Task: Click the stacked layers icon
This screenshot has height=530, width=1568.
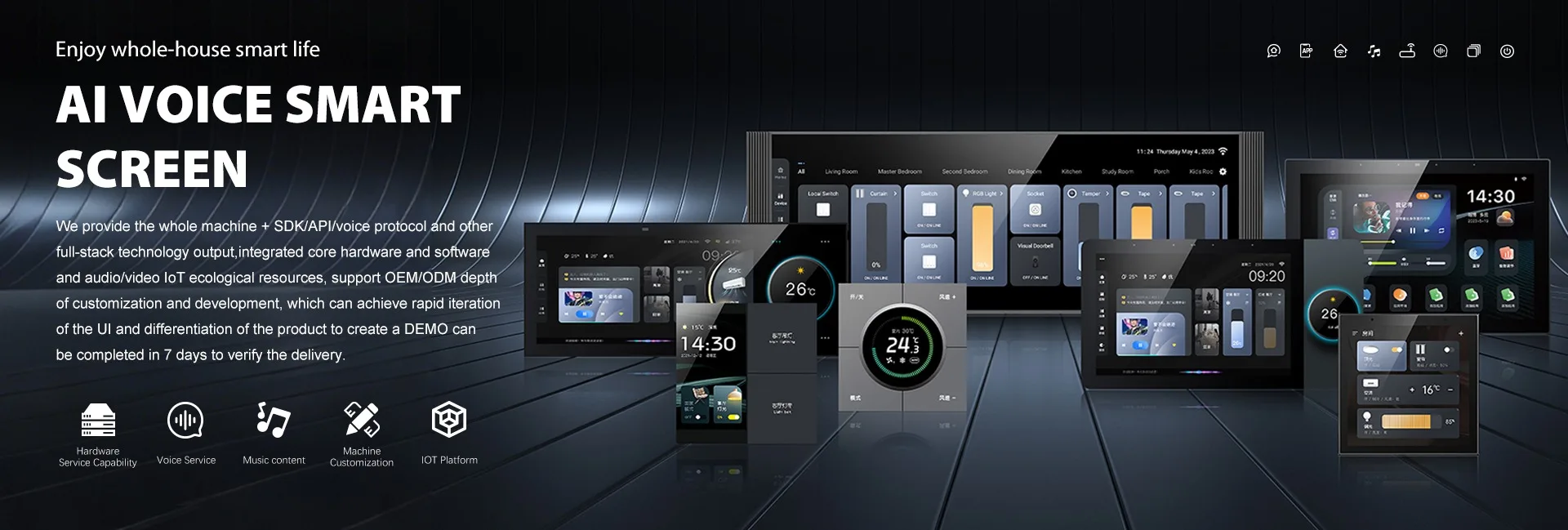Action: pyautogui.click(x=1473, y=51)
